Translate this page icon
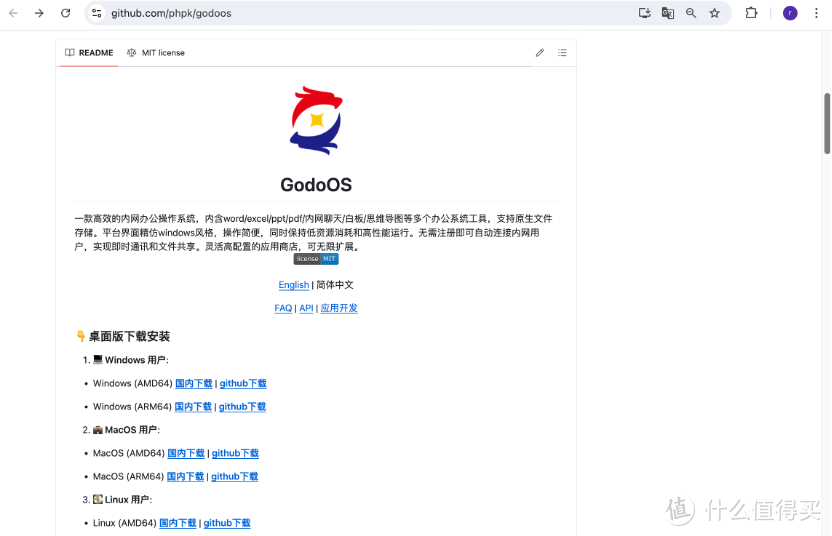The width and height of the screenshot is (832, 536). point(668,13)
